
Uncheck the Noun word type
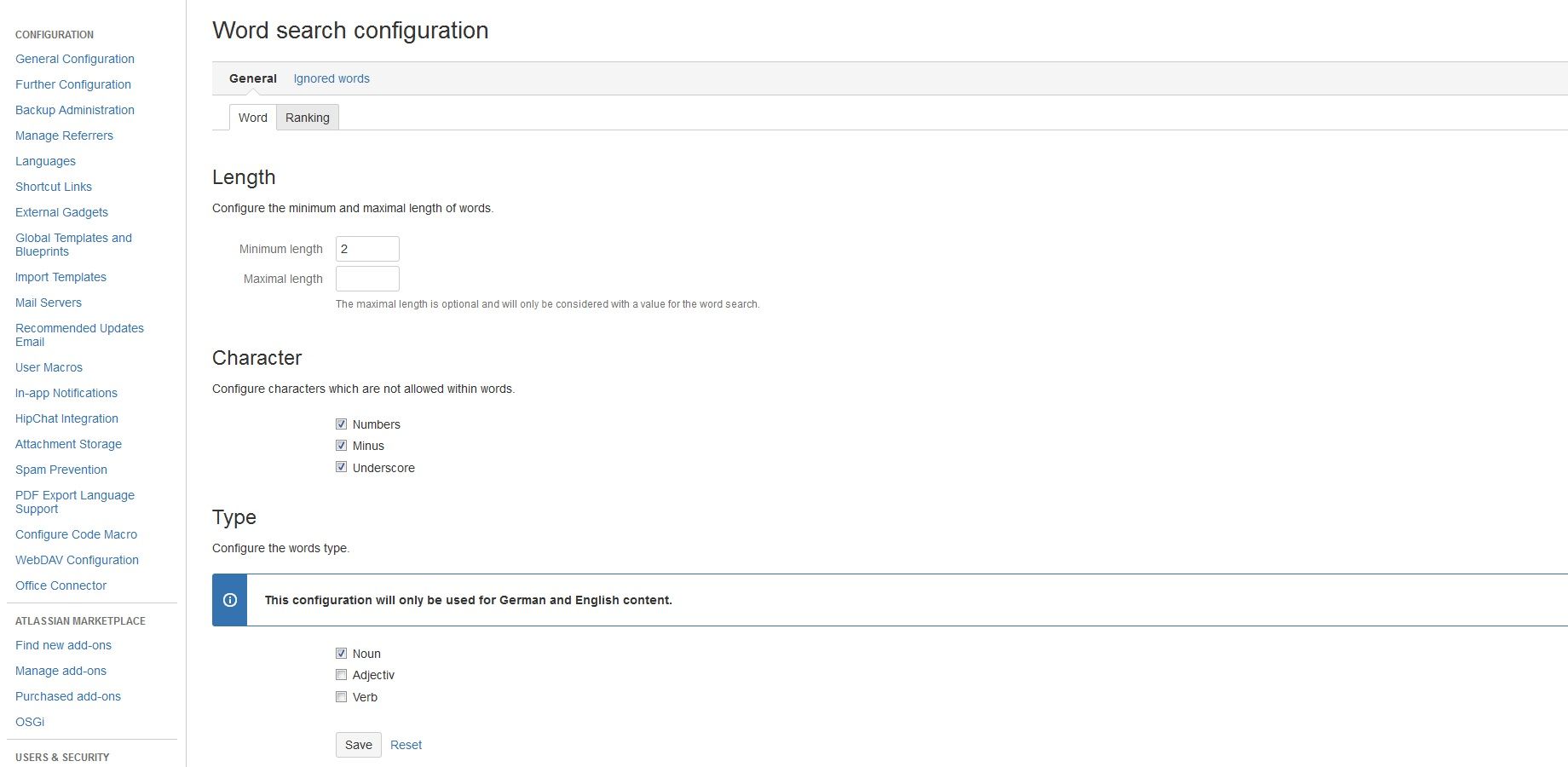tap(341, 654)
